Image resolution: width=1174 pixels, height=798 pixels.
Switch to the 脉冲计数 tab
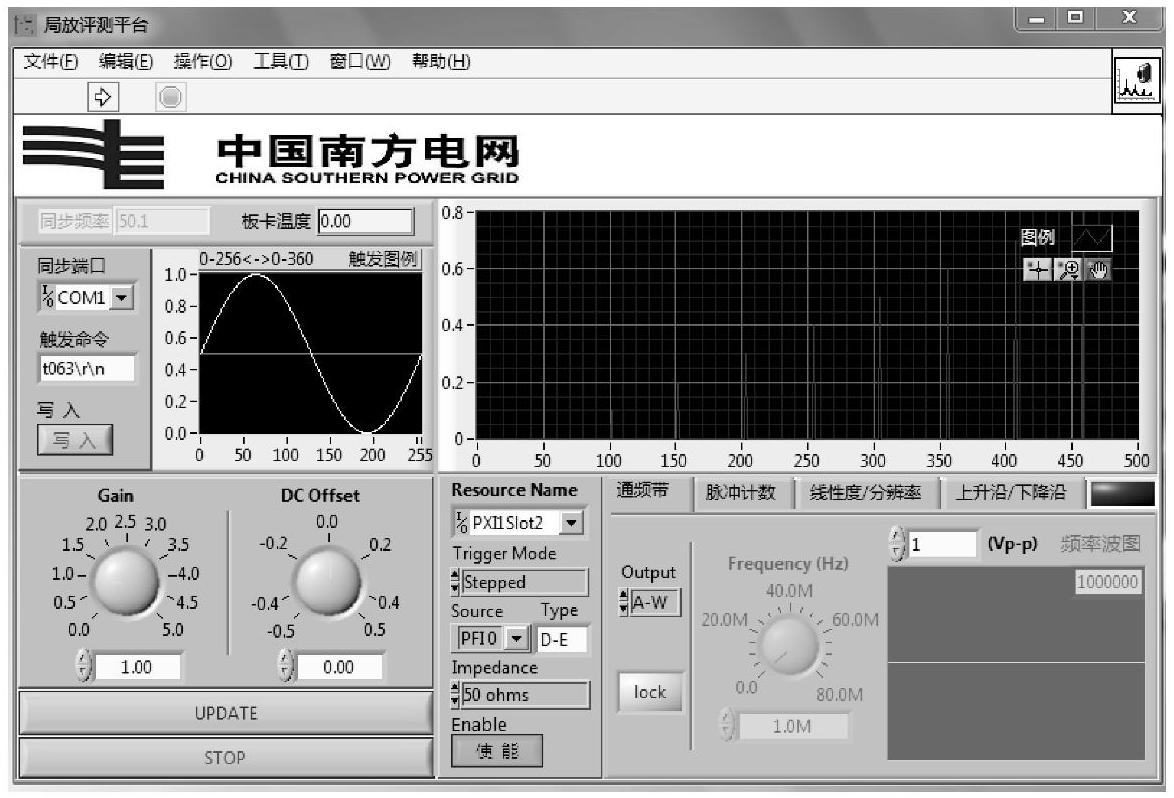pos(740,493)
